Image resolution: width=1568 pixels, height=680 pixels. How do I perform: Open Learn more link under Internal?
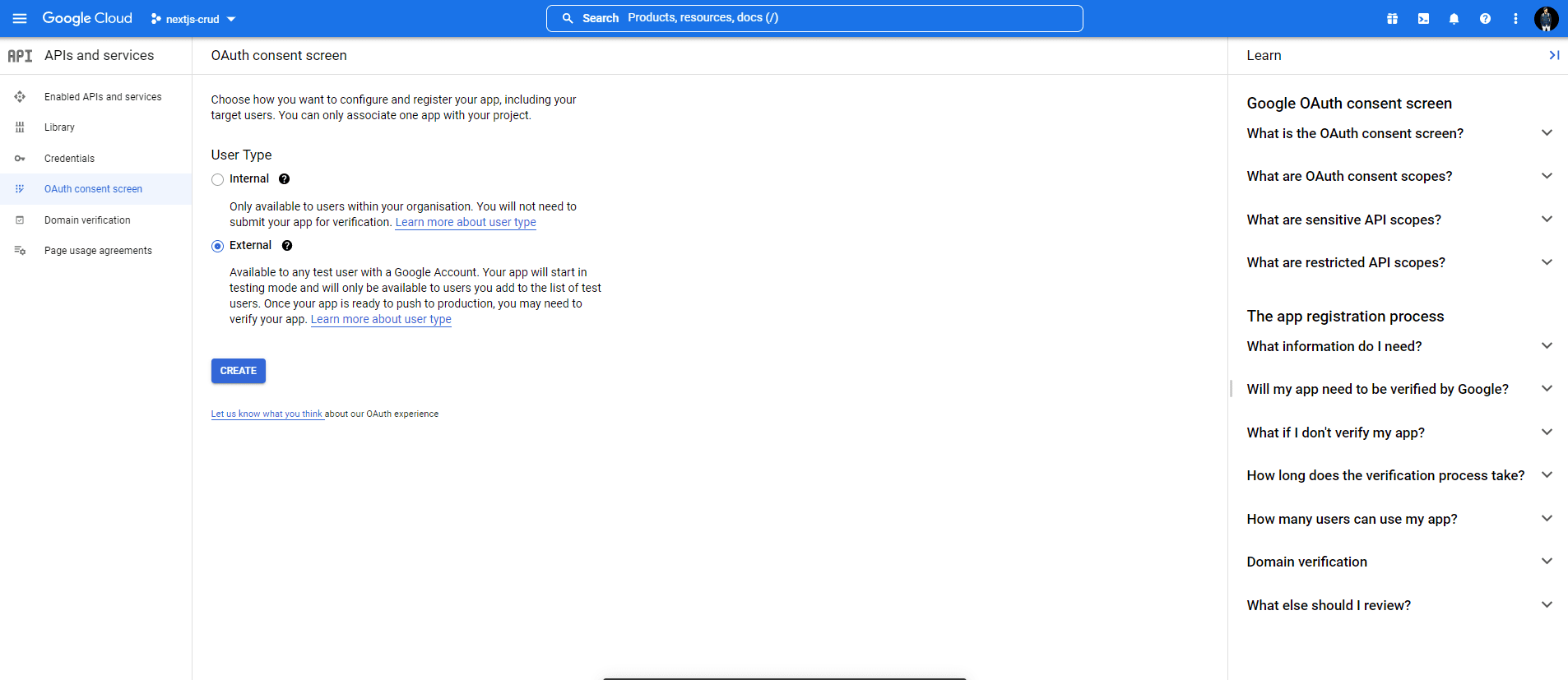click(x=466, y=222)
